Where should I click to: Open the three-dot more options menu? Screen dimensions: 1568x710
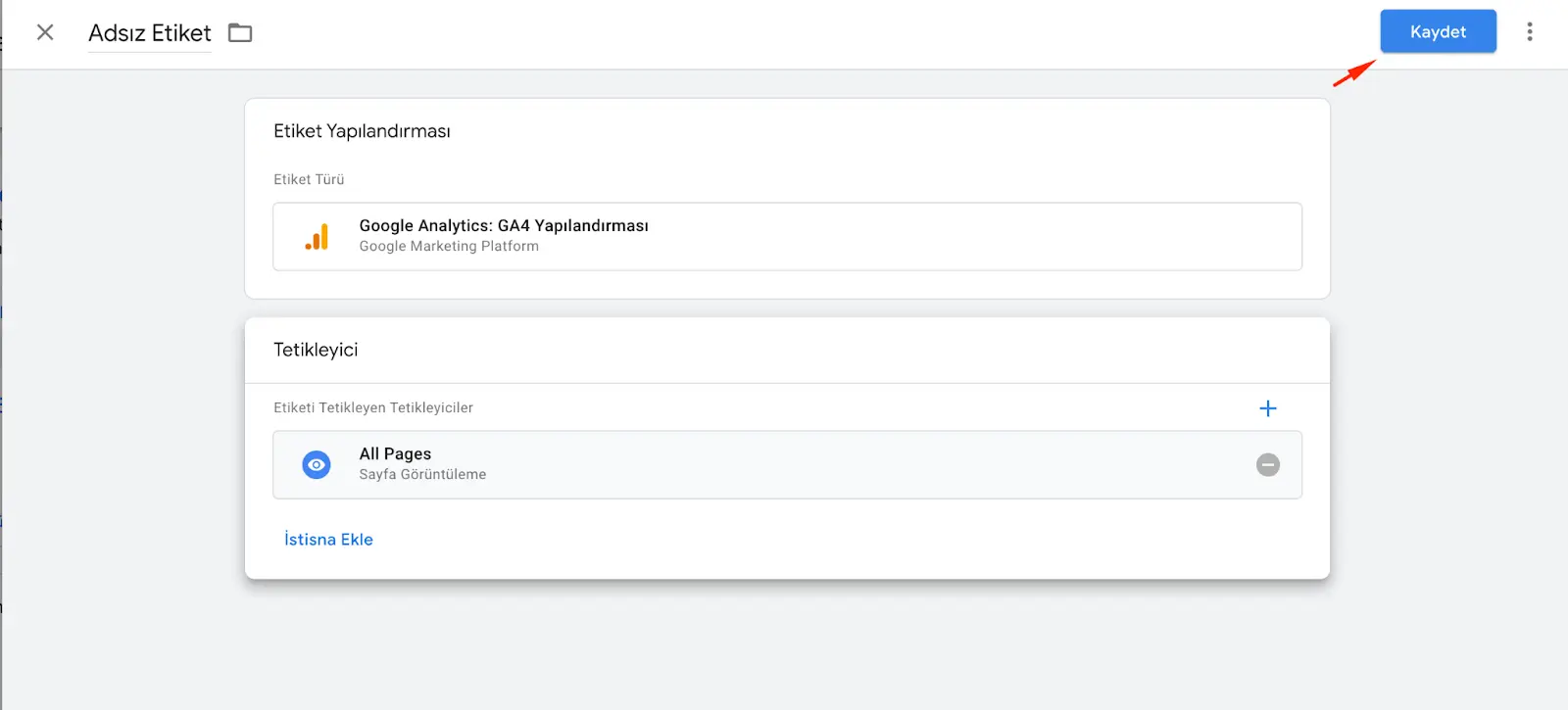click(1529, 31)
